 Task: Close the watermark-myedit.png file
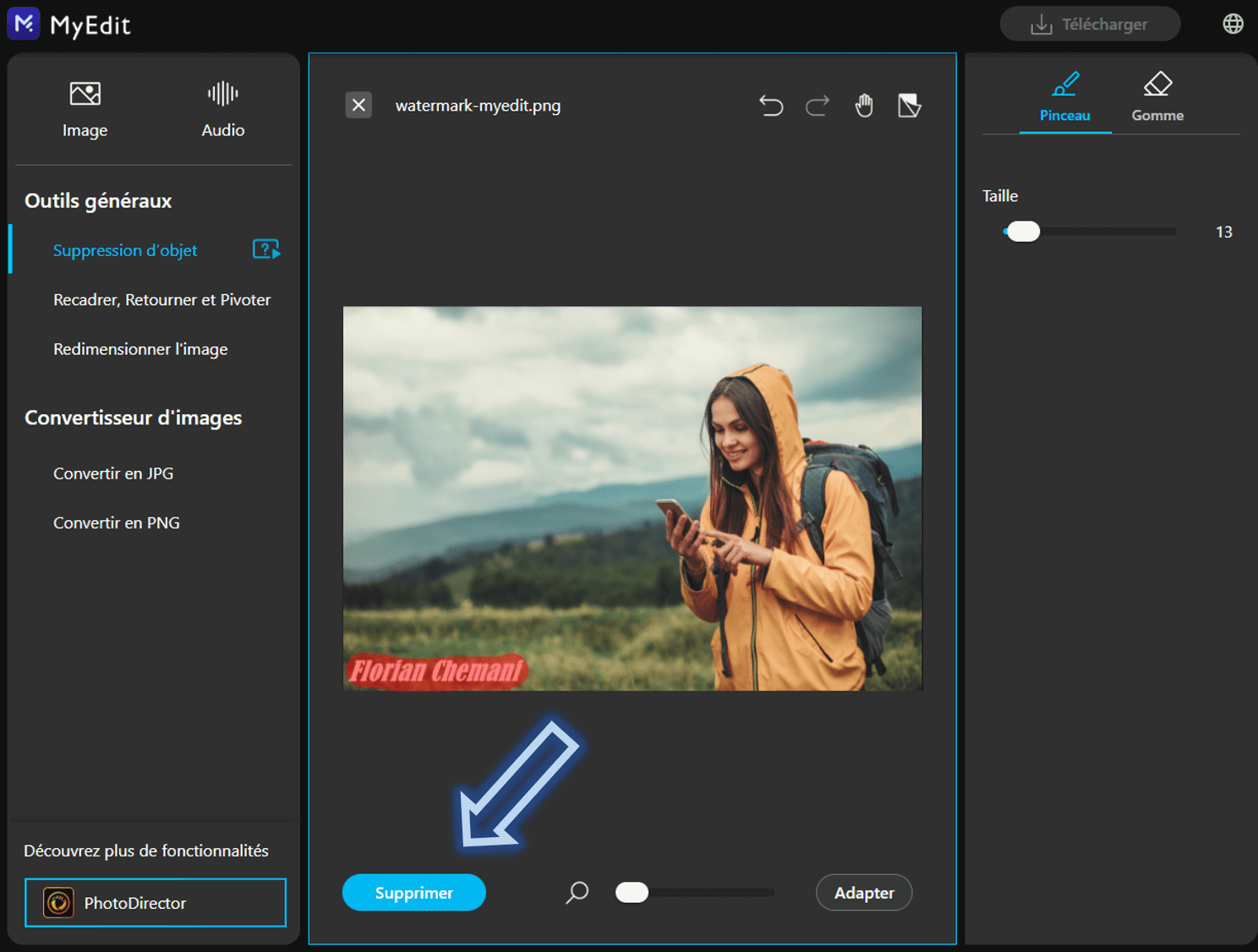pos(358,105)
